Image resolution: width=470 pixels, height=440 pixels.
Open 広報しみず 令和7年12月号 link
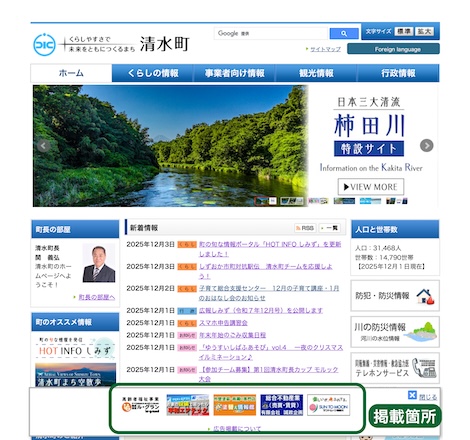[x=261, y=310]
